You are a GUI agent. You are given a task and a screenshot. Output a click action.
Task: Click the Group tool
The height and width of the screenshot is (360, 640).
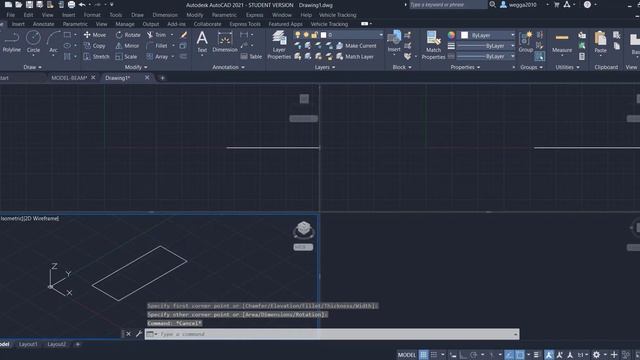coord(526,42)
